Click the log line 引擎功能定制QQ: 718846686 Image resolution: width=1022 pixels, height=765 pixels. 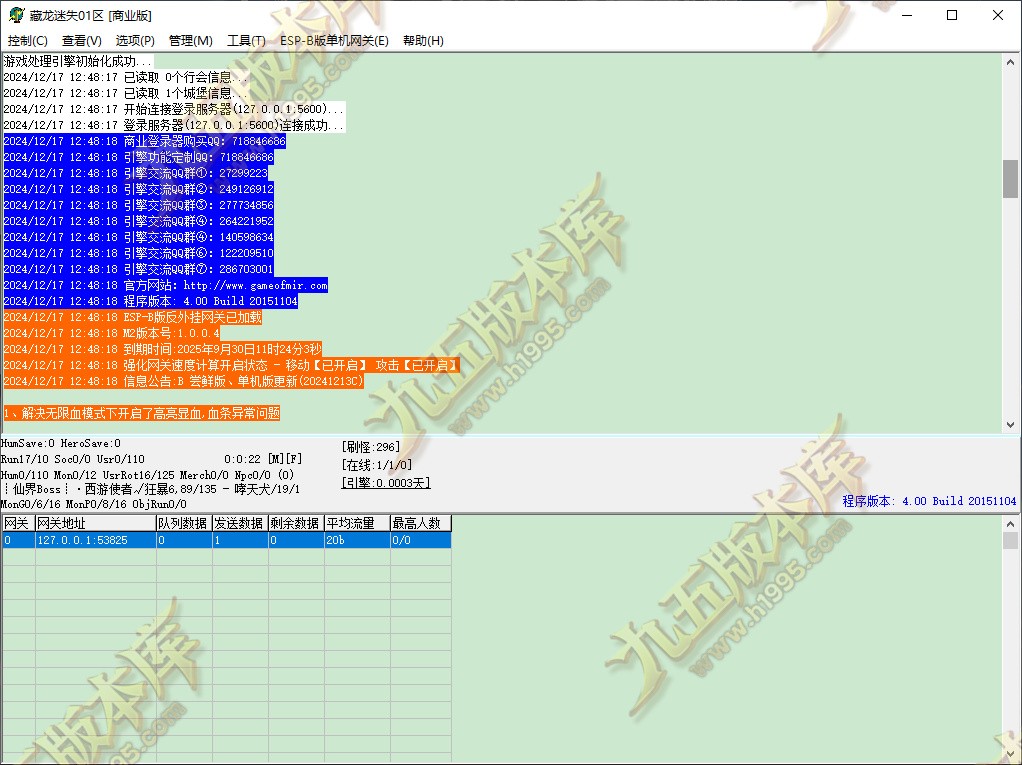(x=139, y=157)
